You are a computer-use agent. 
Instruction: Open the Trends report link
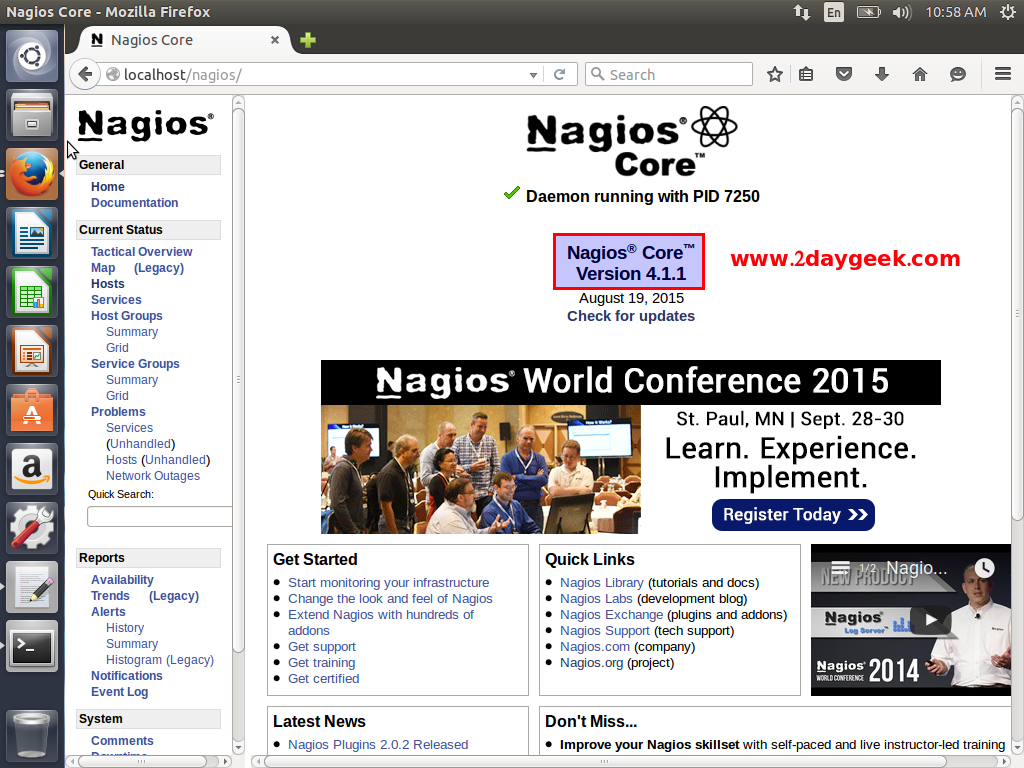point(110,596)
